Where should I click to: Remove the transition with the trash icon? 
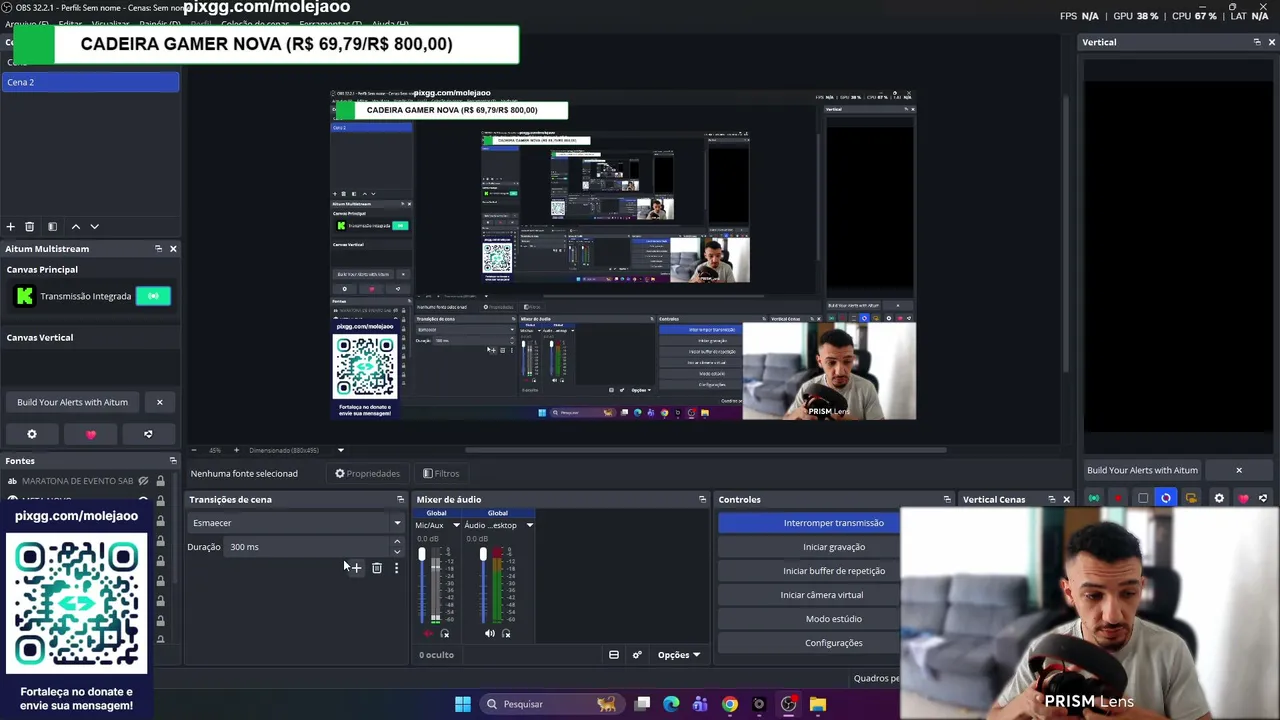pyautogui.click(x=377, y=568)
